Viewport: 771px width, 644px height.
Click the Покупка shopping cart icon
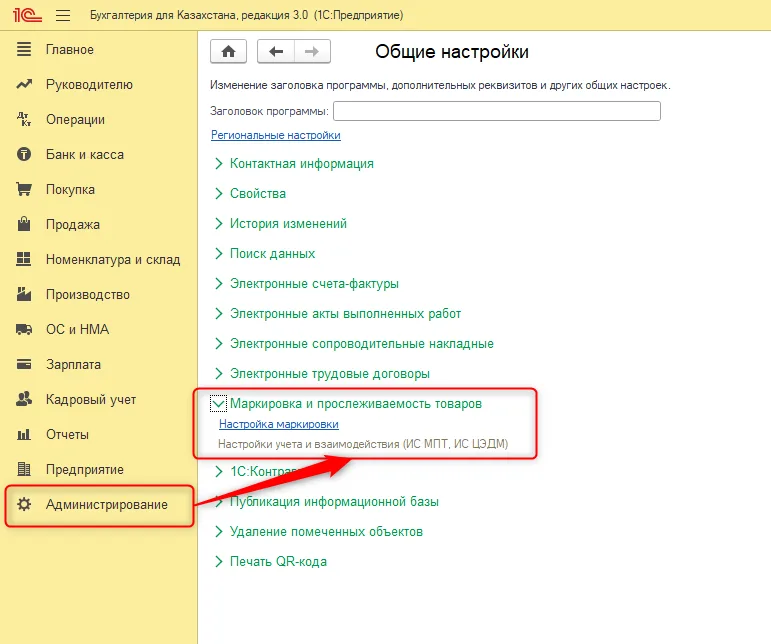(x=24, y=189)
